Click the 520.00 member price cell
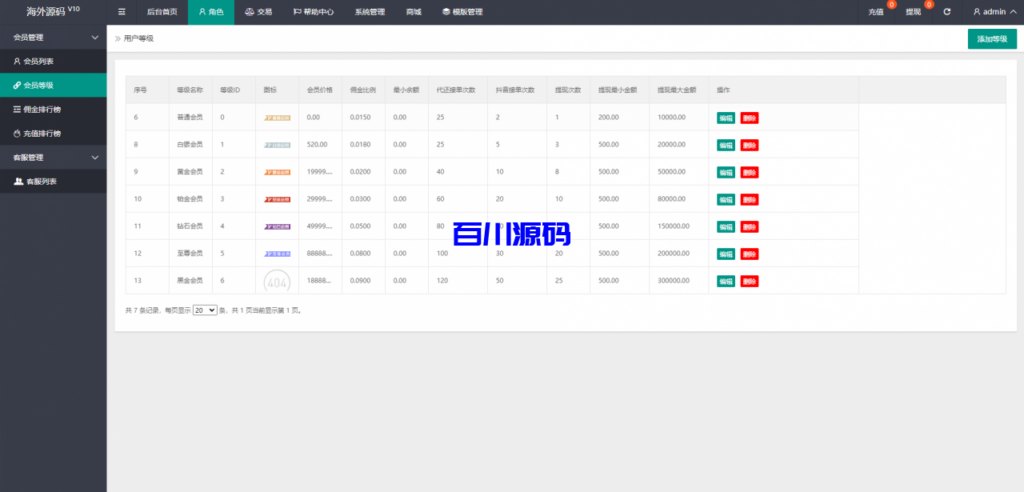The image size is (1024, 492). click(320, 145)
